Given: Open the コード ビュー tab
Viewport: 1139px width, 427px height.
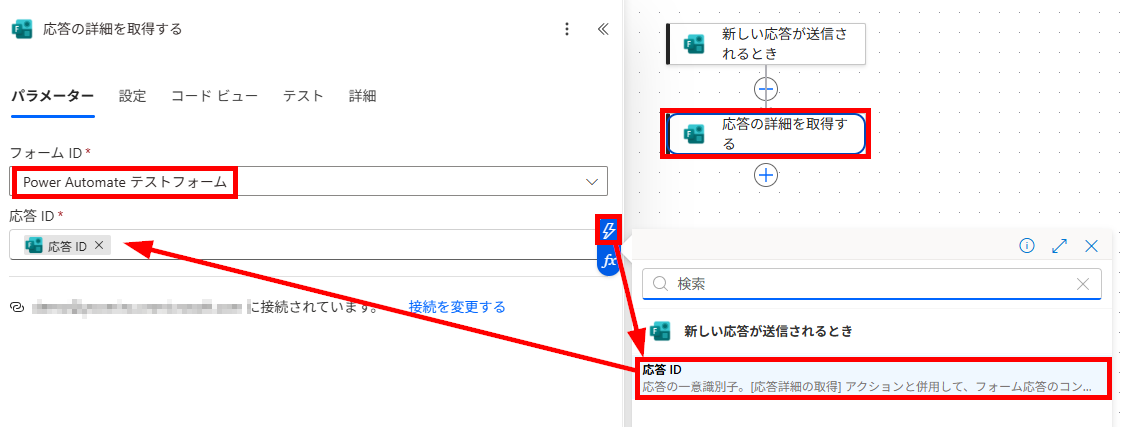Looking at the screenshot, I should point(214,96).
